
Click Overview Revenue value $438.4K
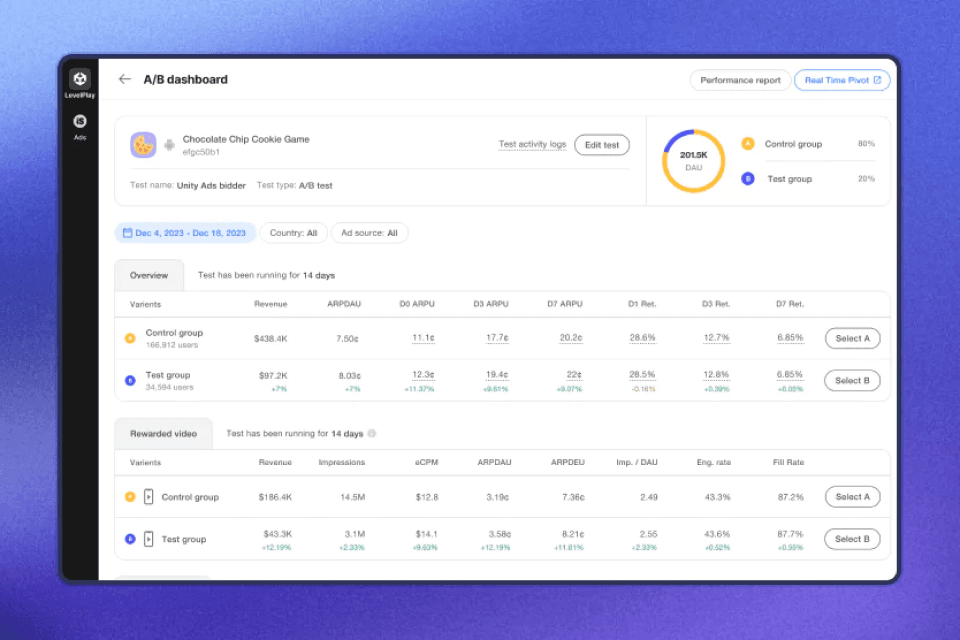271,339
